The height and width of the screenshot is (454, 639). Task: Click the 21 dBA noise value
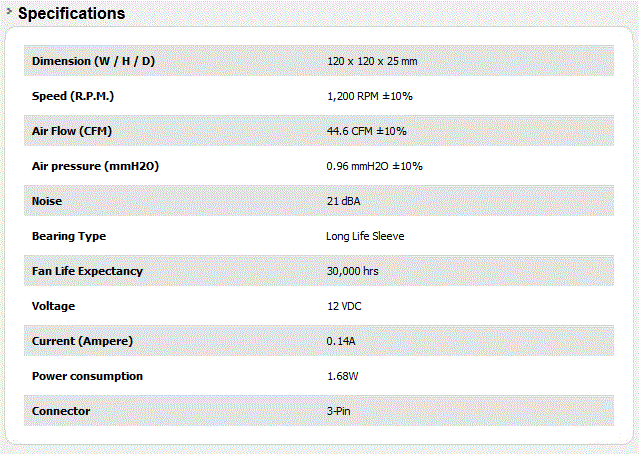tap(344, 201)
